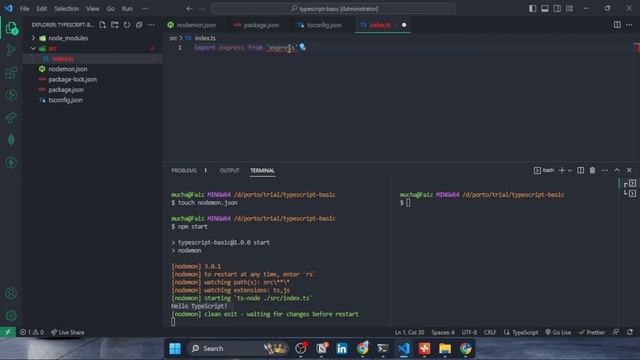
Task: Click the src breadcrumb segment
Action: click(173, 38)
